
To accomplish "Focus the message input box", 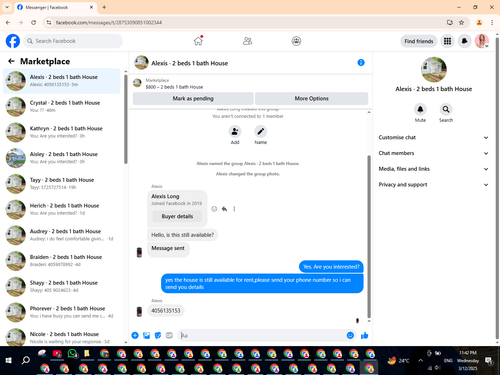I will pos(262,335).
